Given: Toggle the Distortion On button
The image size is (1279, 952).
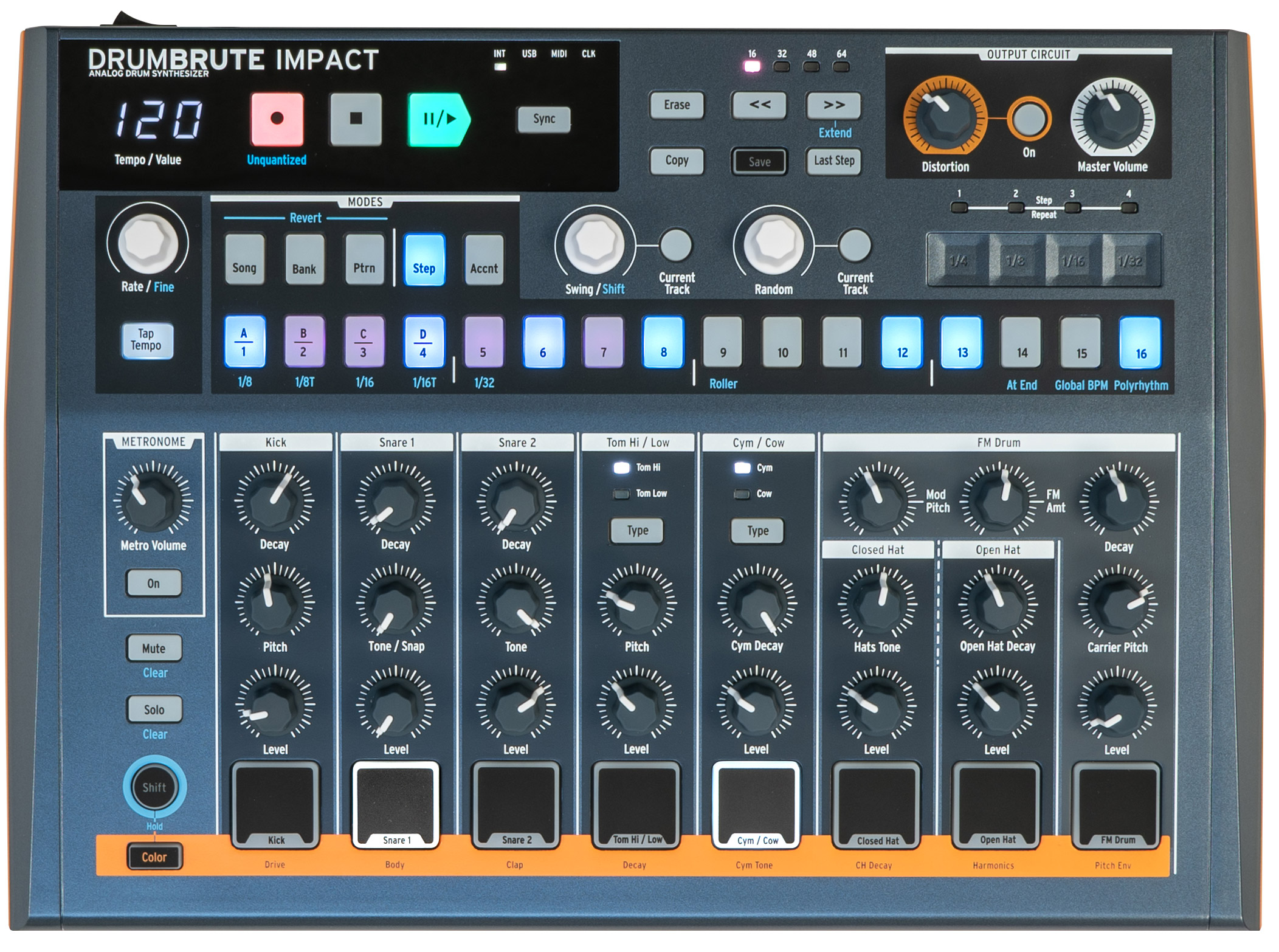Looking at the screenshot, I should click(1029, 119).
